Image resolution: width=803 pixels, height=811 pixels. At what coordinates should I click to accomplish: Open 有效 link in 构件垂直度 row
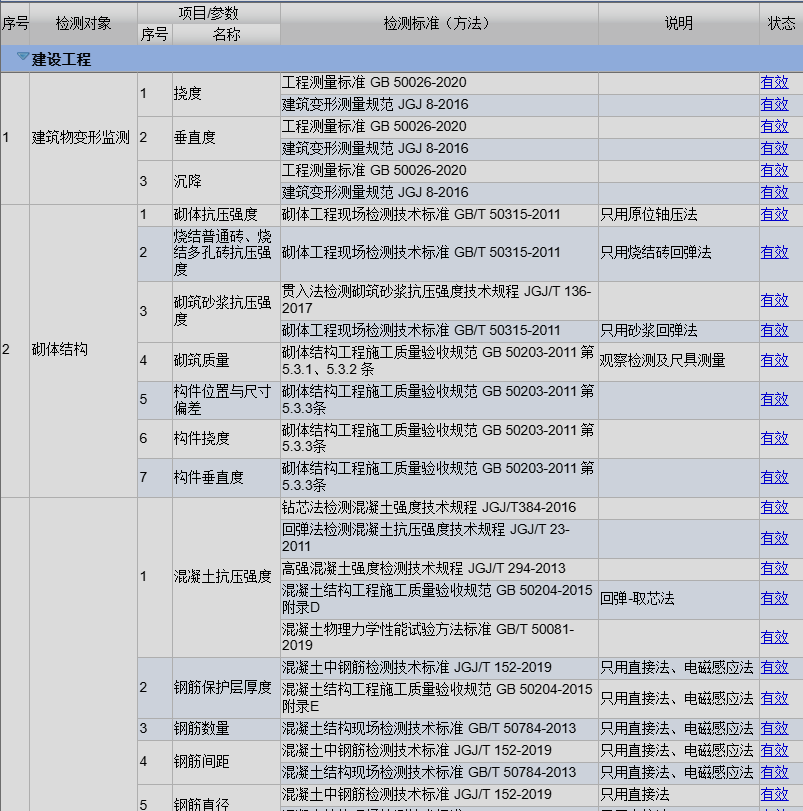point(774,477)
